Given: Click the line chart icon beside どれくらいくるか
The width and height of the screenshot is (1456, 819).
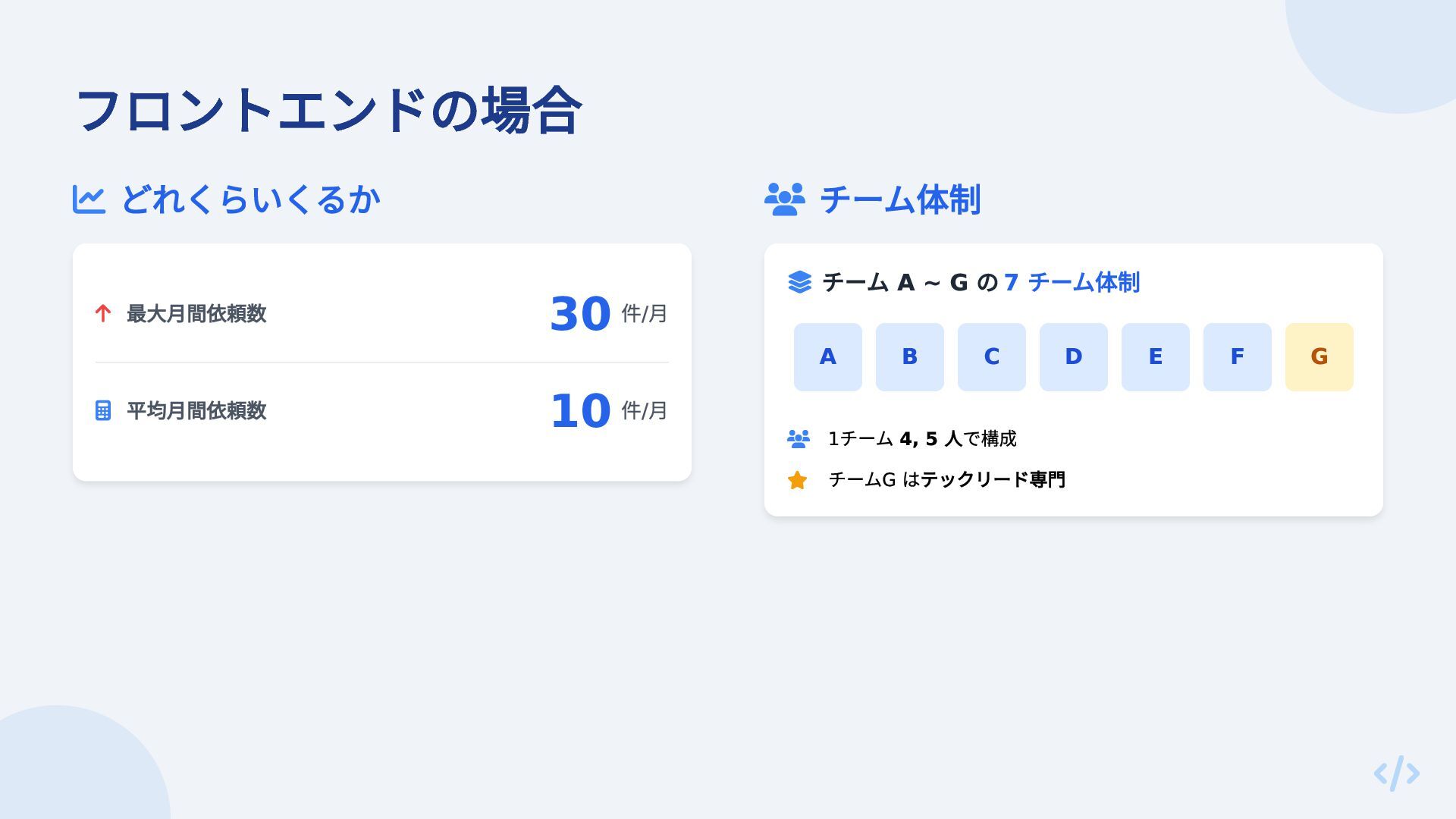Looking at the screenshot, I should pos(89,199).
